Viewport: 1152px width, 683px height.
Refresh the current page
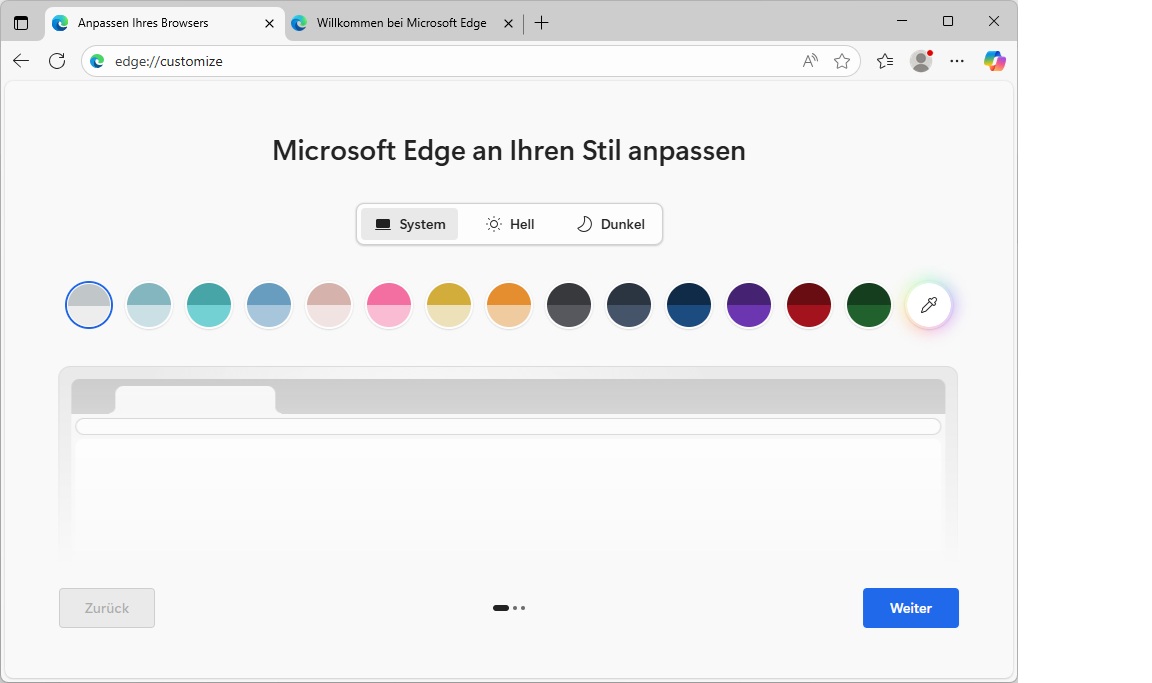pyautogui.click(x=57, y=61)
